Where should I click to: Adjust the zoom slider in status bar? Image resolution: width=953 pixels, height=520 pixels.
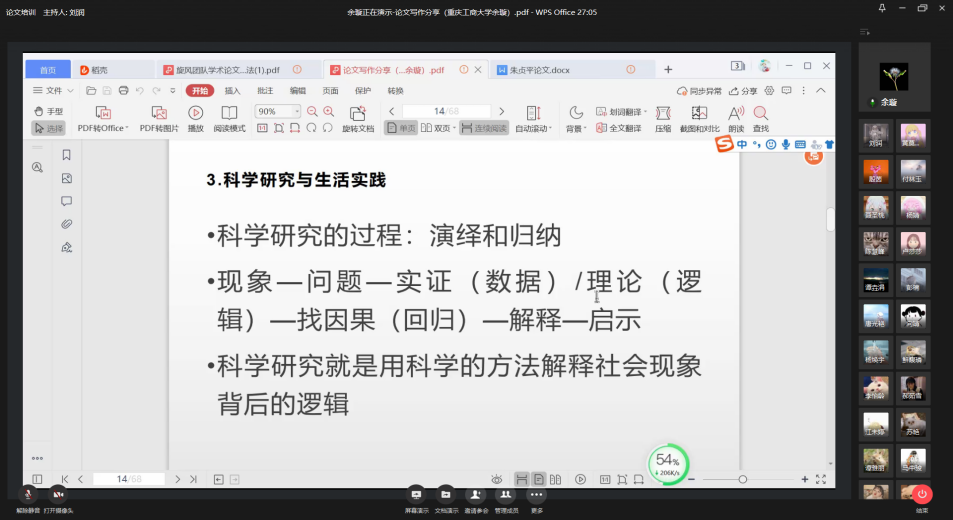pyautogui.click(x=742, y=480)
